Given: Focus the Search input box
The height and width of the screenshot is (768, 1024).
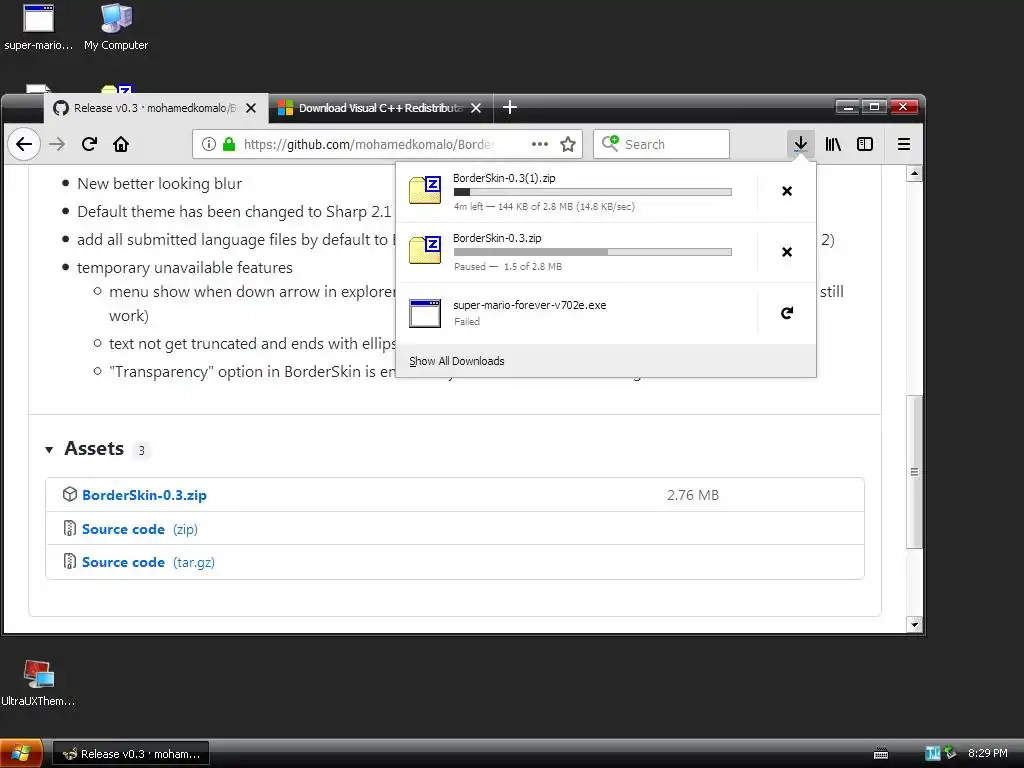Looking at the screenshot, I should (x=661, y=144).
